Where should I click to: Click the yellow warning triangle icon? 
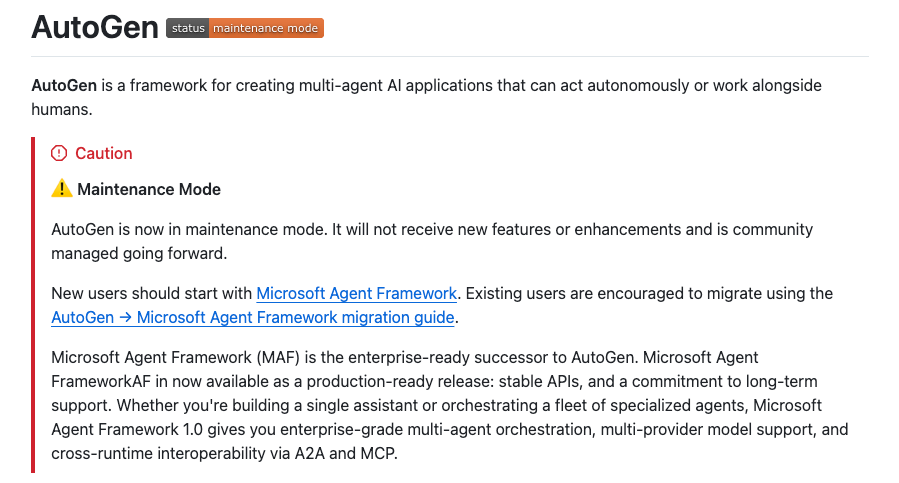tap(62, 188)
